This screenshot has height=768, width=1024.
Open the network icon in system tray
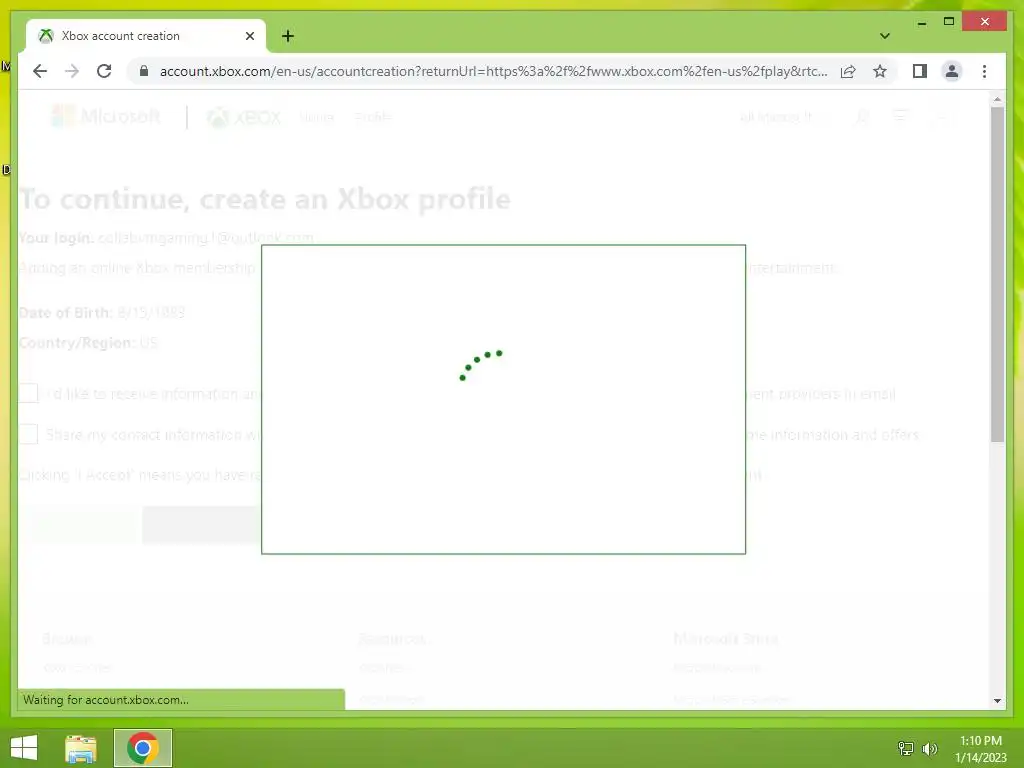coord(906,748)
